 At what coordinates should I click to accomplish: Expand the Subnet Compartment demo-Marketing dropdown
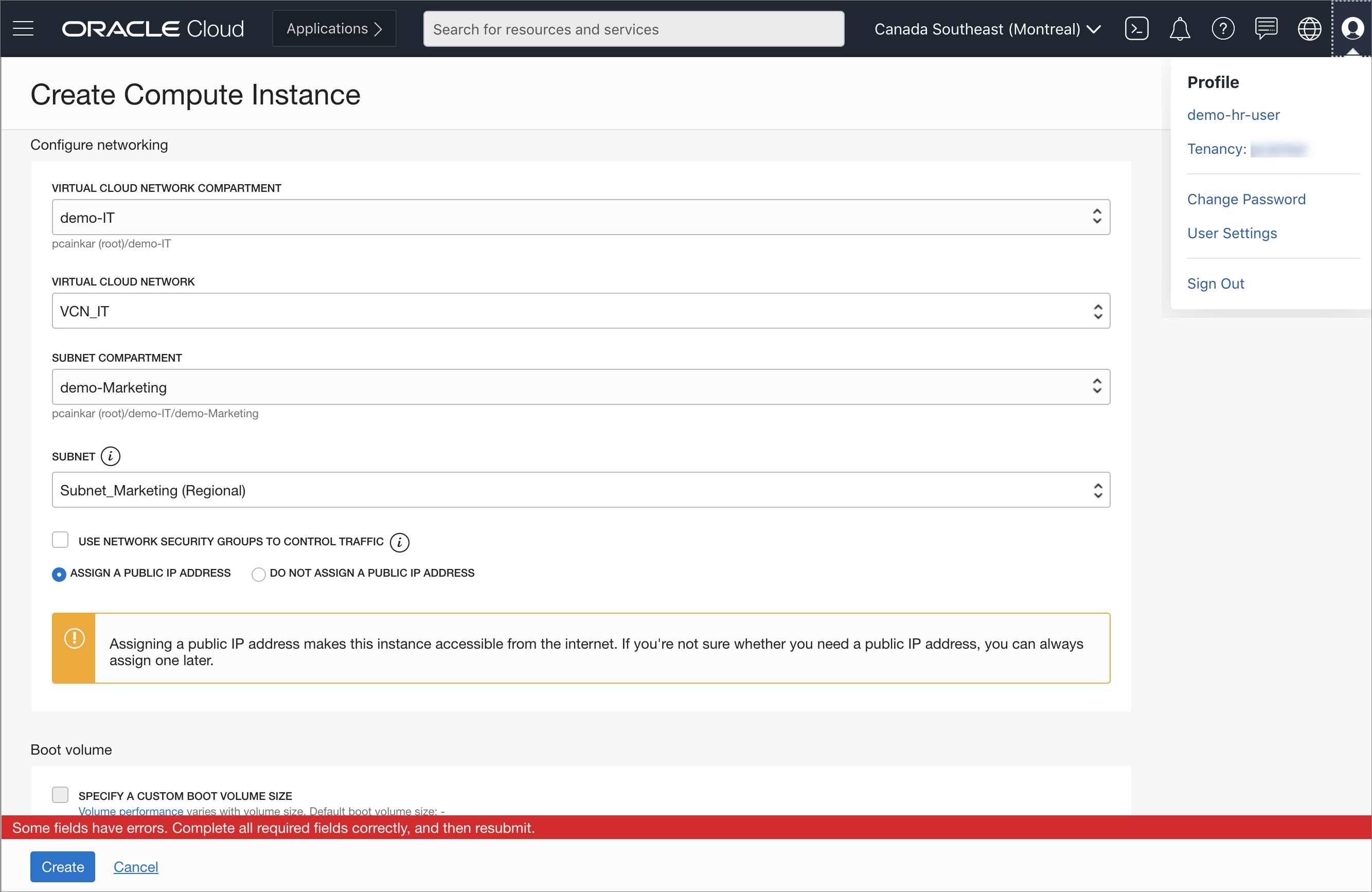point(580,387)
